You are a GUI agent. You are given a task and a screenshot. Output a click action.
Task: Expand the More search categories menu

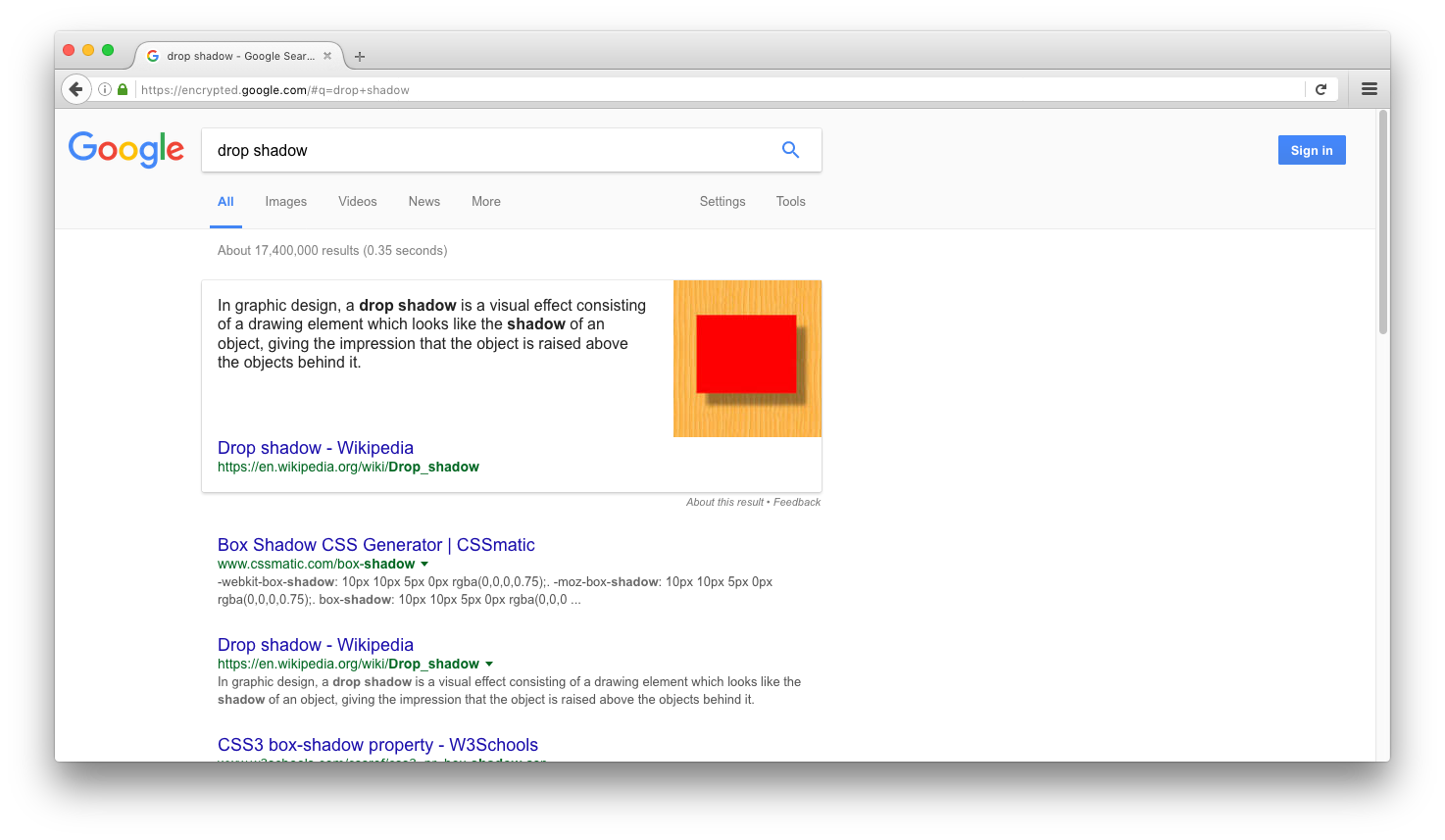(x=485, y=202)
